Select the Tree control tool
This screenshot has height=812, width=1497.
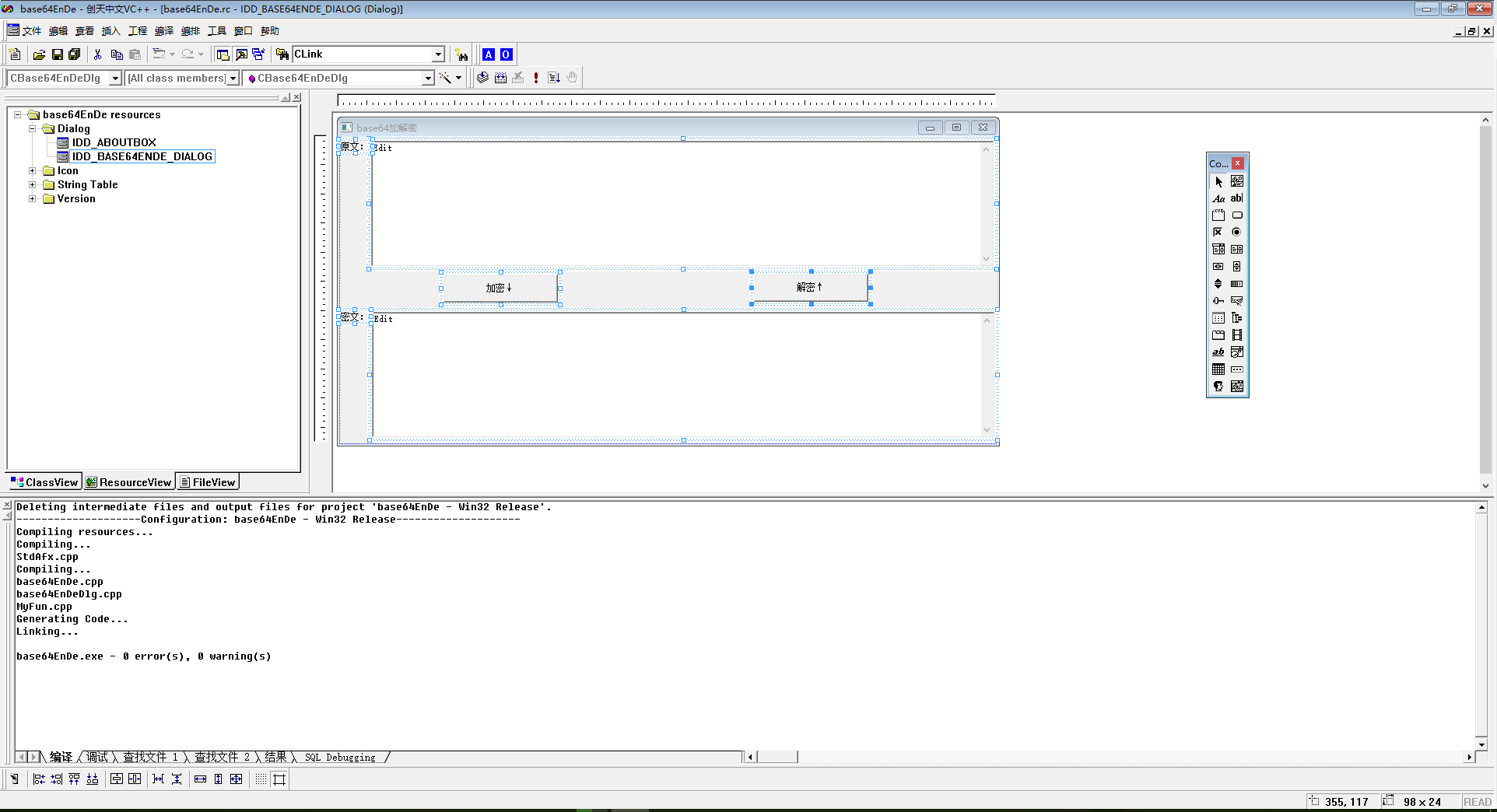point(1237,318)
